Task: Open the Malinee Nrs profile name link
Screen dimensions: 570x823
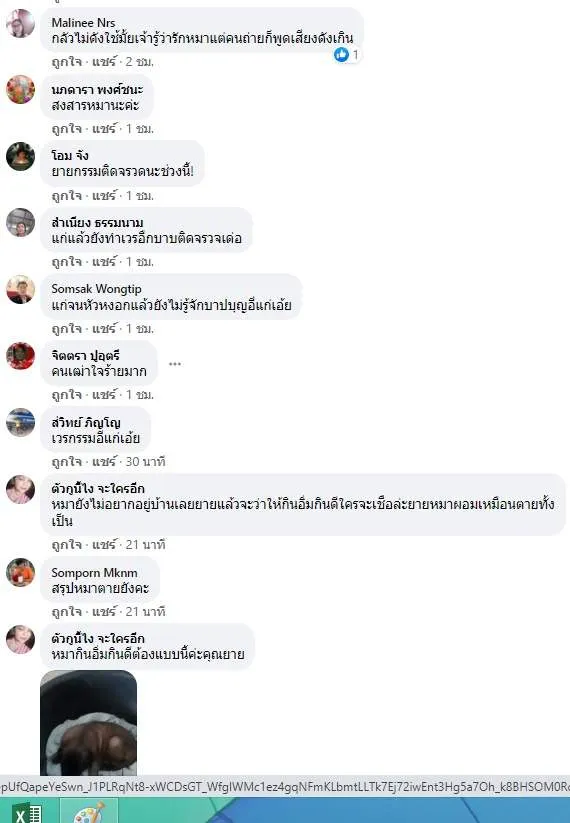Action: click(83, 23)
